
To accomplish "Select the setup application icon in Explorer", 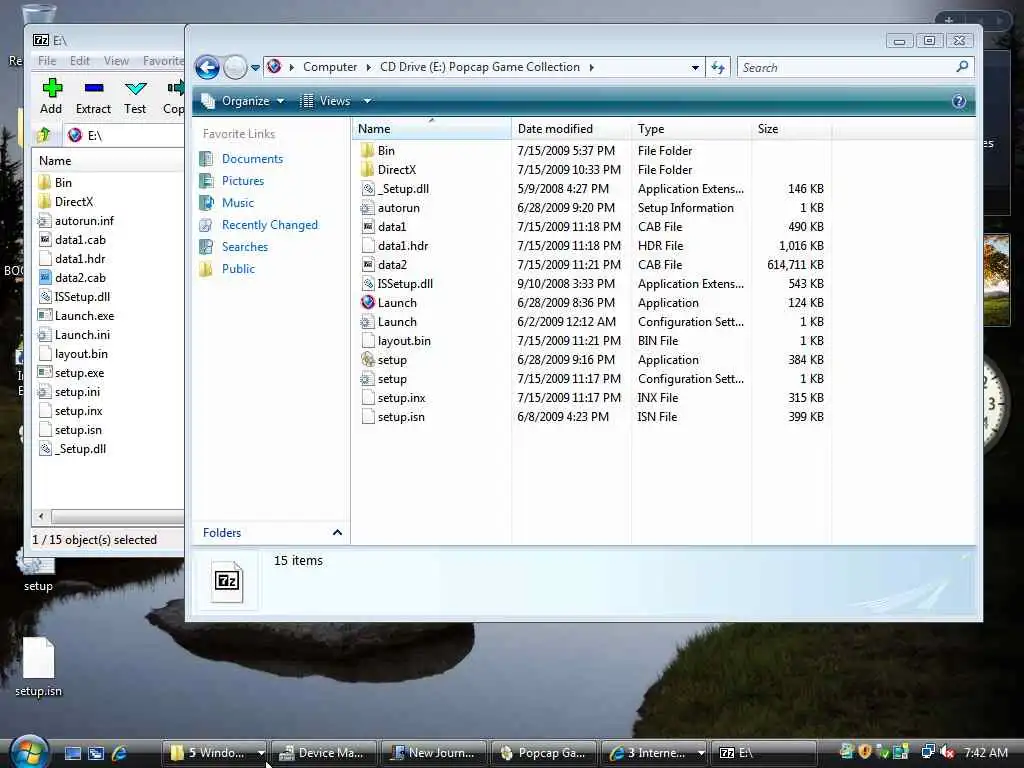I will (368, 359).
